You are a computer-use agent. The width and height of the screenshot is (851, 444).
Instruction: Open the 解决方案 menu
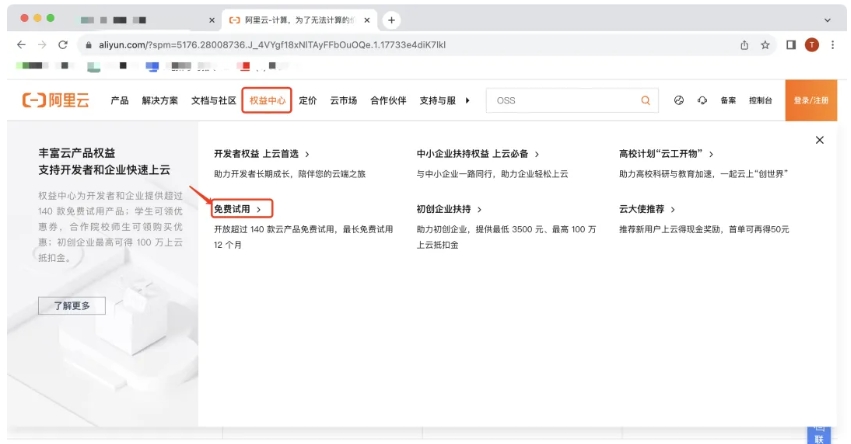click(x=160, y=100)
